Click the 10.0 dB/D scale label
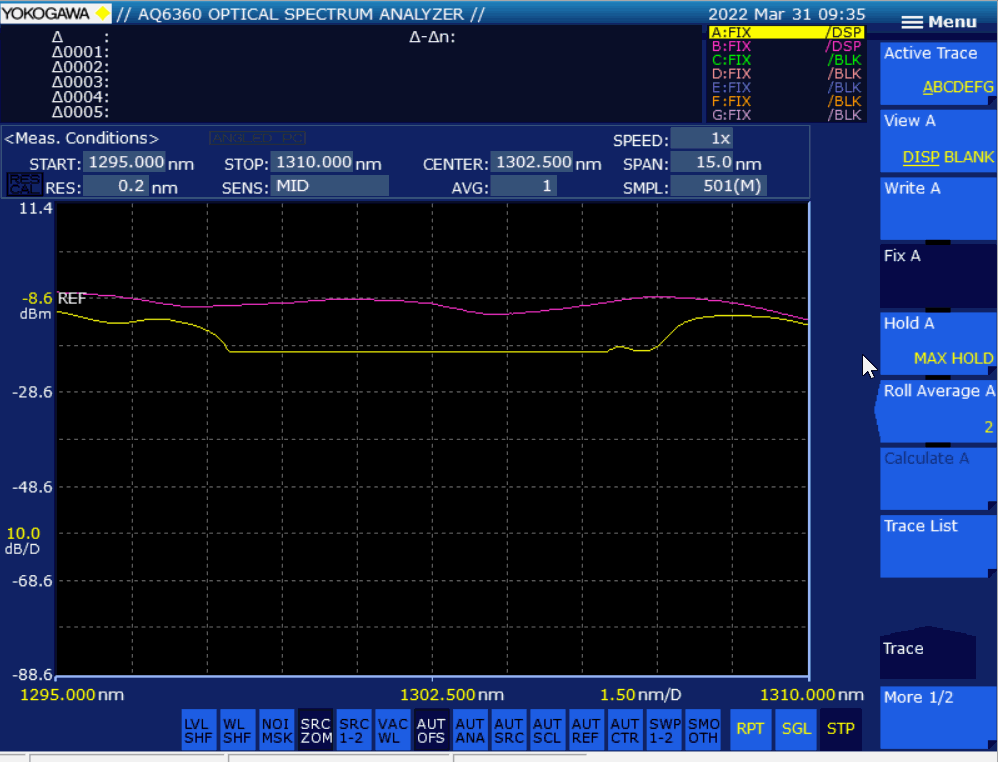998x762 pixels. coord(24,540)
